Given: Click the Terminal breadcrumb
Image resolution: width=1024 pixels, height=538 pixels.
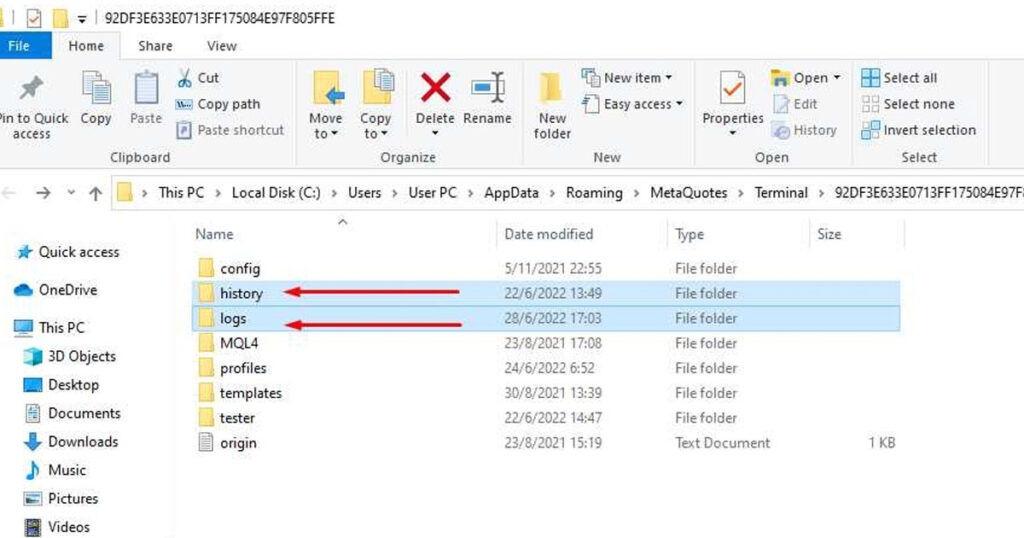Looking at the screenshot, I should [781, 193].
